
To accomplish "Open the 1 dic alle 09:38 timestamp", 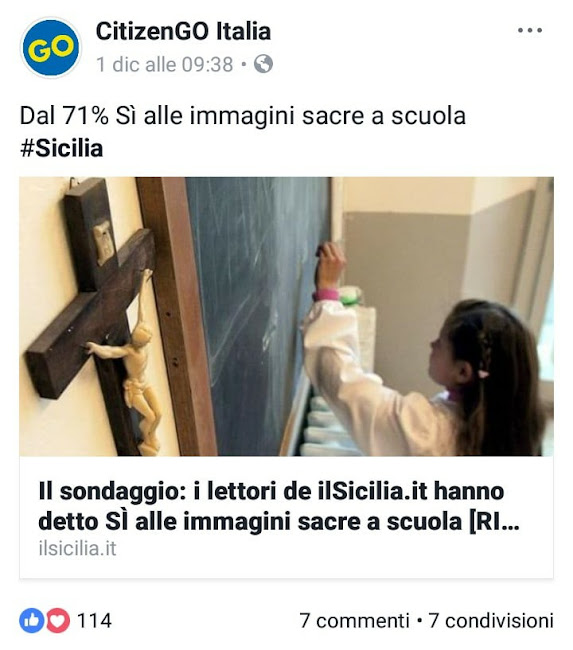I will pos(165,64).
